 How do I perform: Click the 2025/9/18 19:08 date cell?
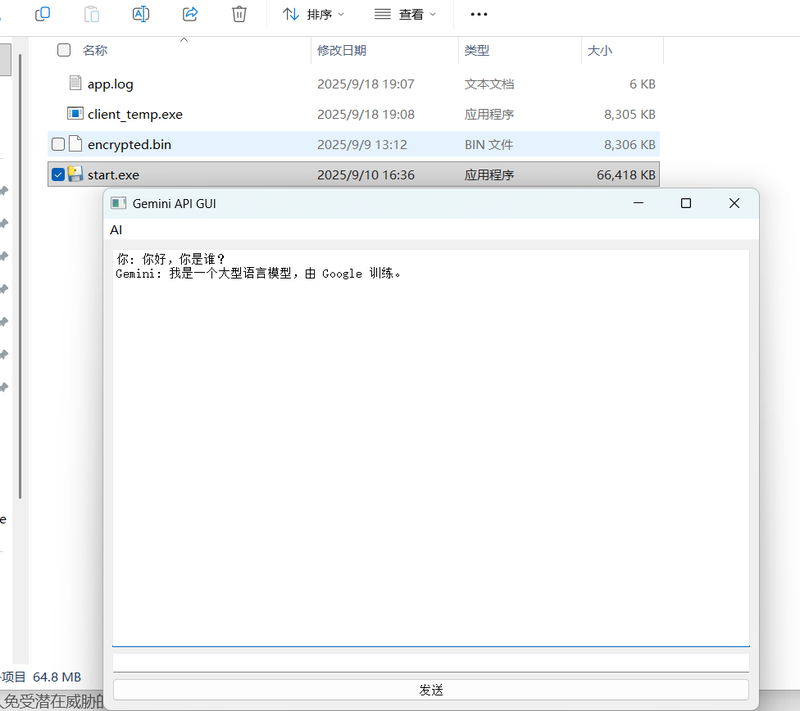click(x=366, y=114)
